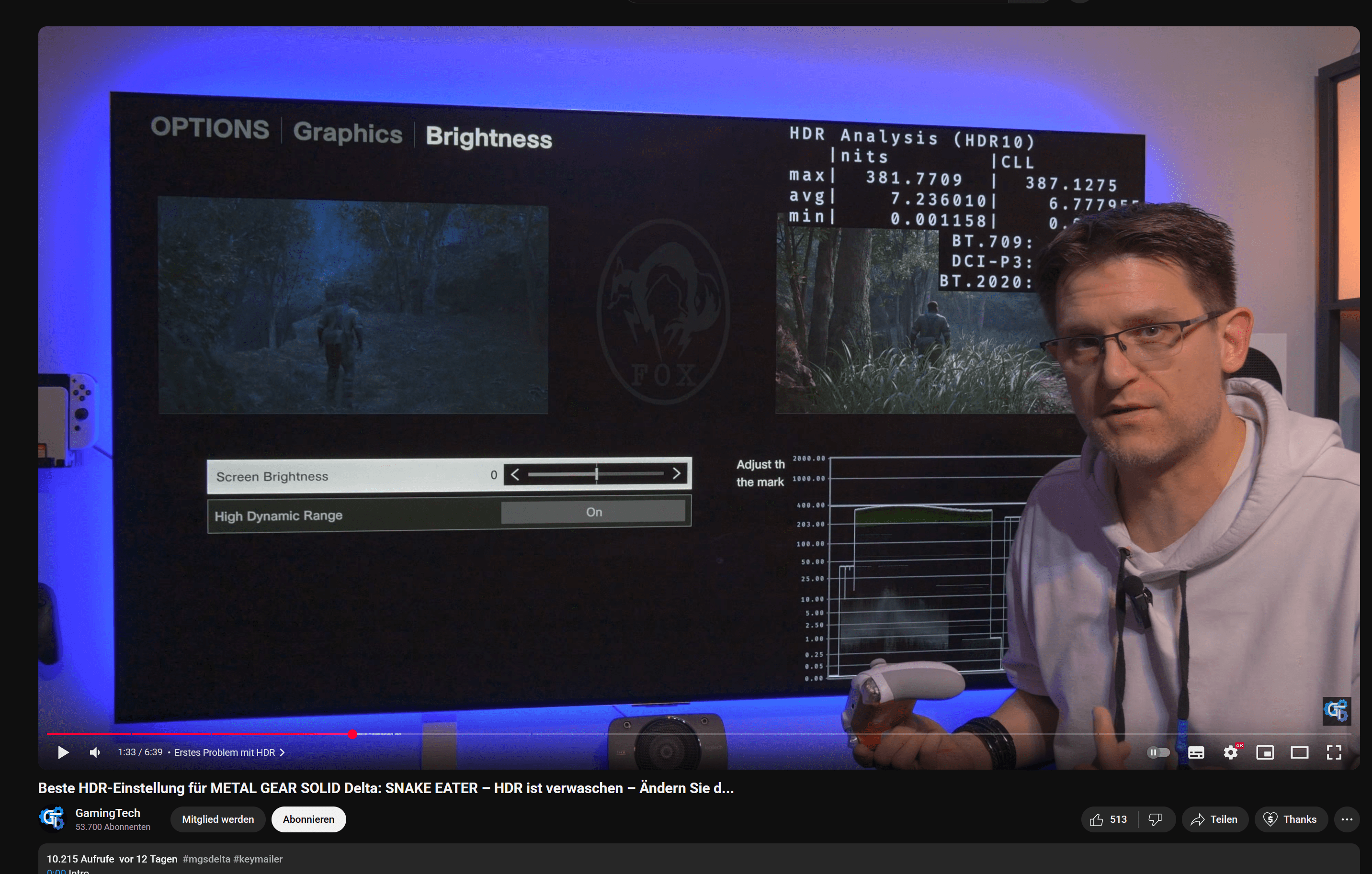Click the GT channel watermark on the video
1372x874 pixels.
[x=1336, y=711]
